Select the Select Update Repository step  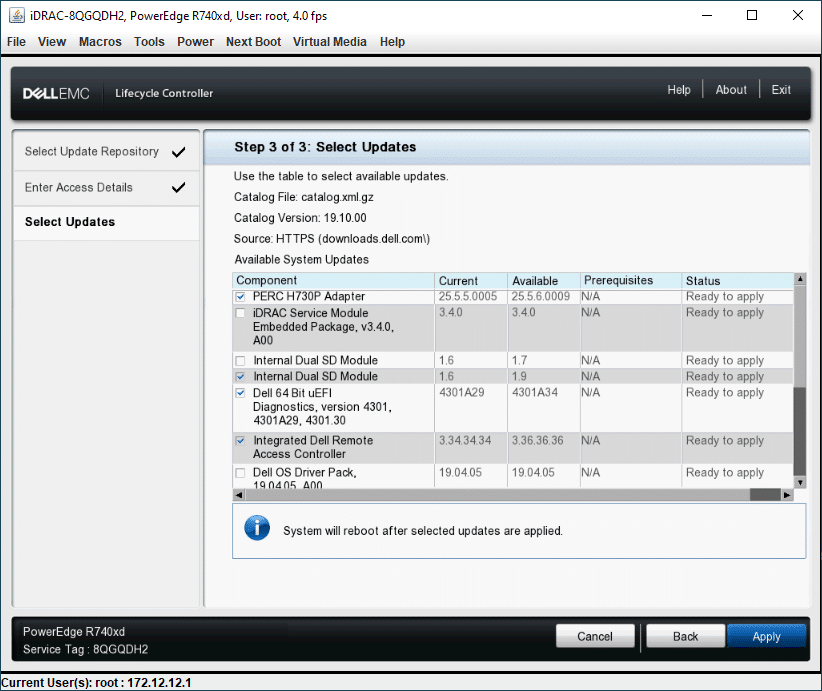click(106, 152)
